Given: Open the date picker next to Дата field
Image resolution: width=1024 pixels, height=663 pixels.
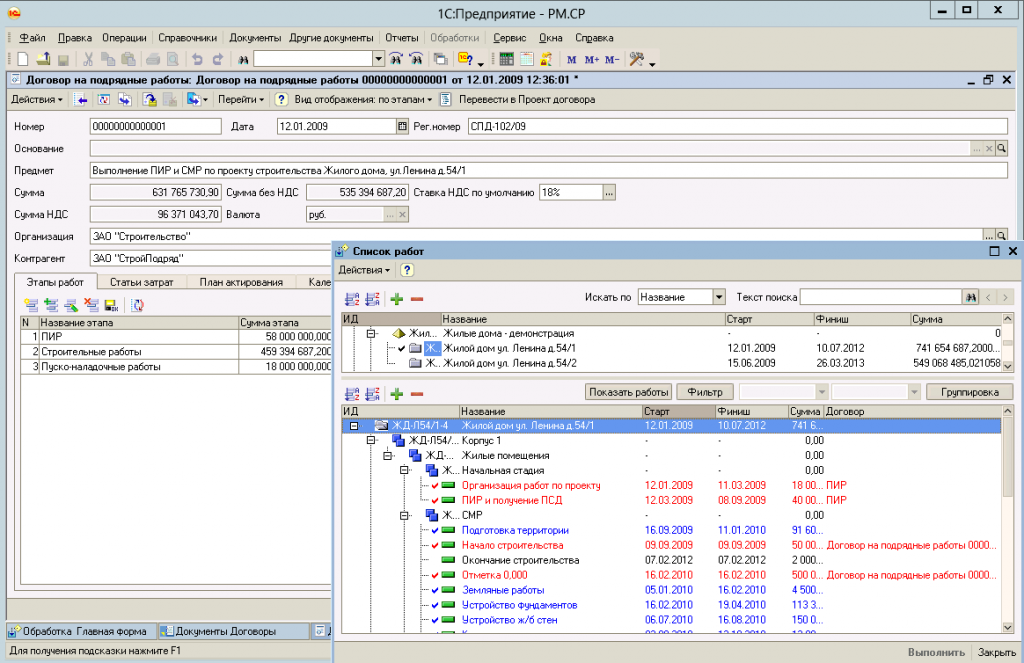Looking at the screenshot, I should 402,126.
